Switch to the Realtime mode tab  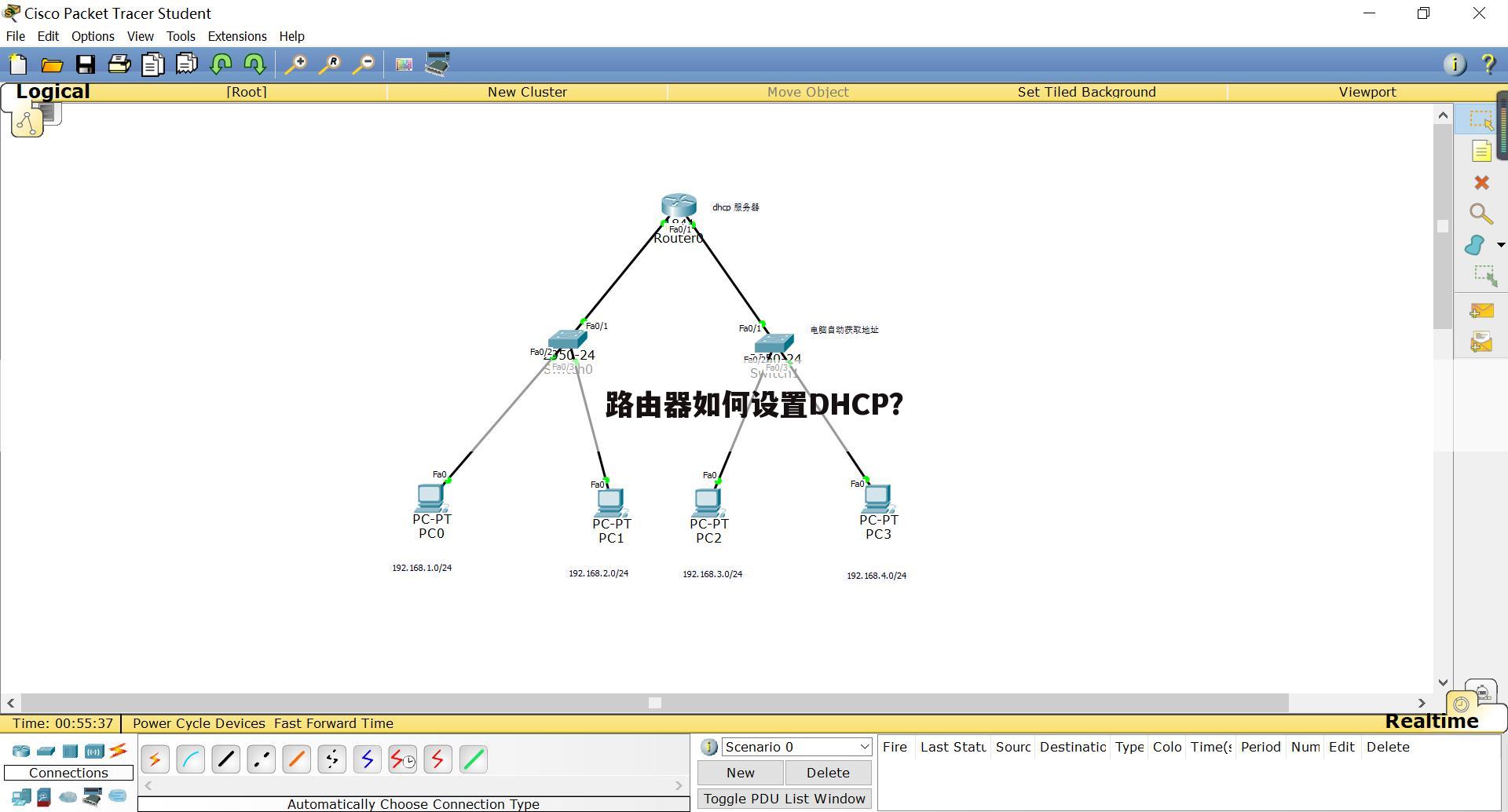[1431, 721]
